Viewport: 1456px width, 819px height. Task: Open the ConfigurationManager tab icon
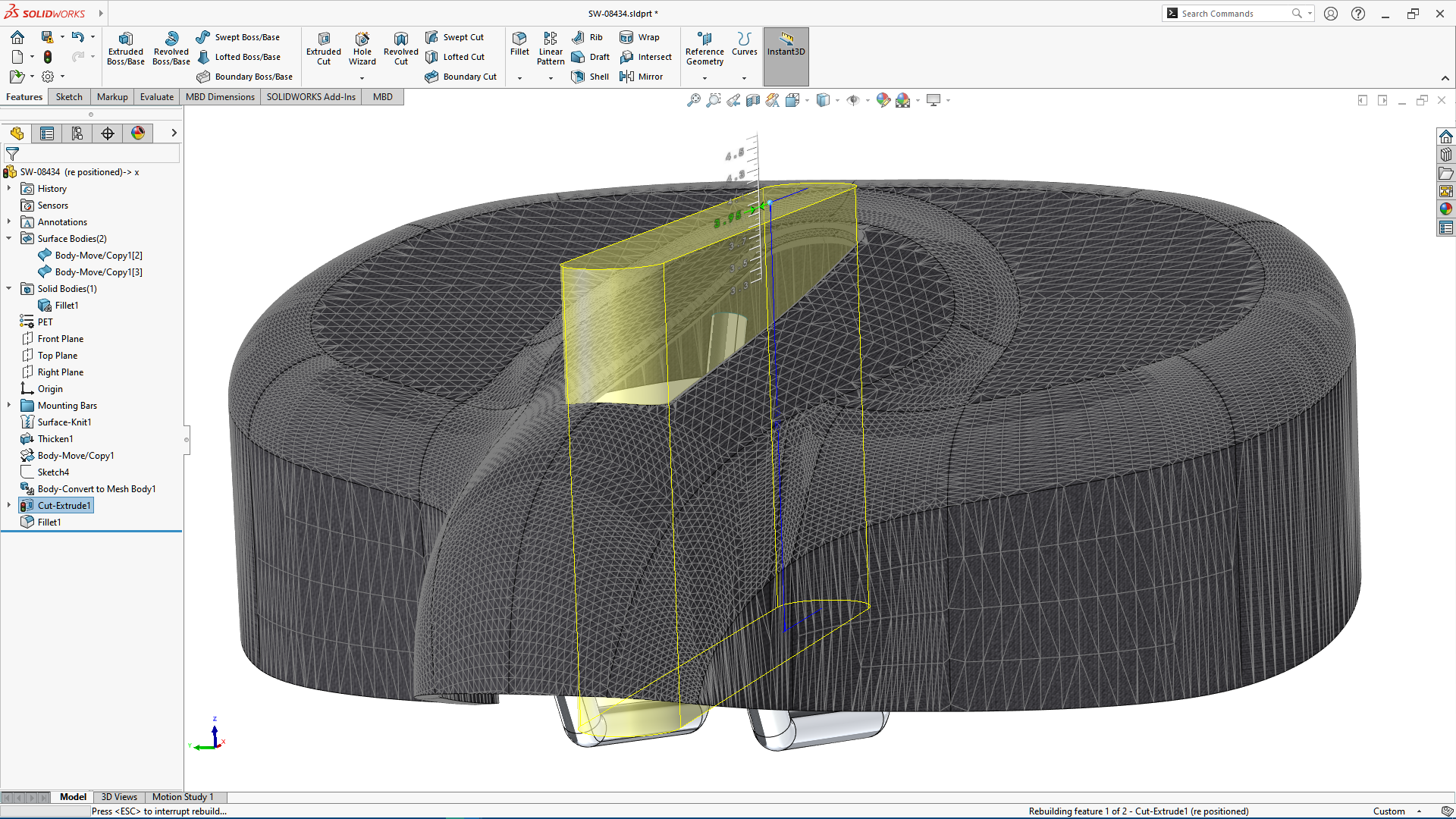77,133
